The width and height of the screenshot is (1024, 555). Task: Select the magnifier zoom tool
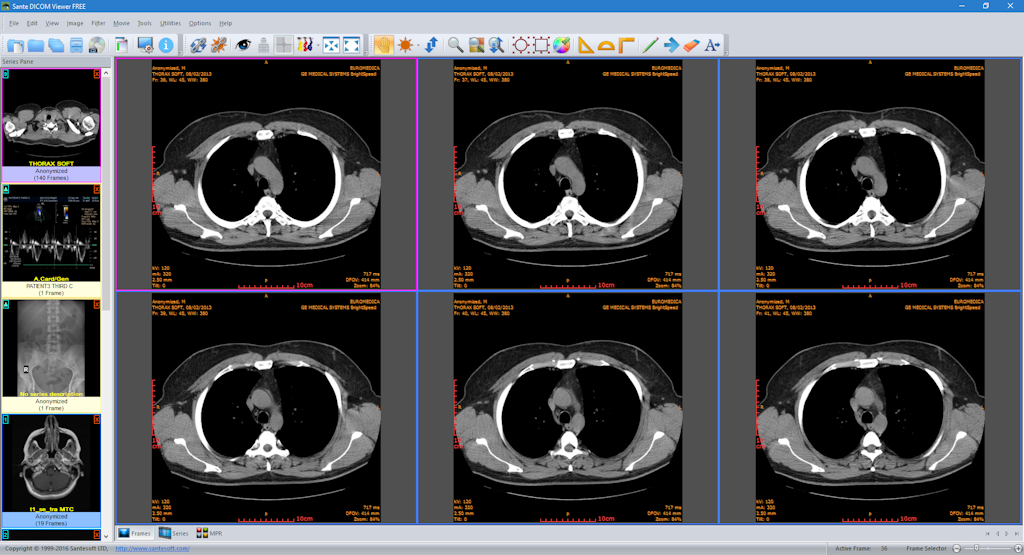click(x=455, y=45)
